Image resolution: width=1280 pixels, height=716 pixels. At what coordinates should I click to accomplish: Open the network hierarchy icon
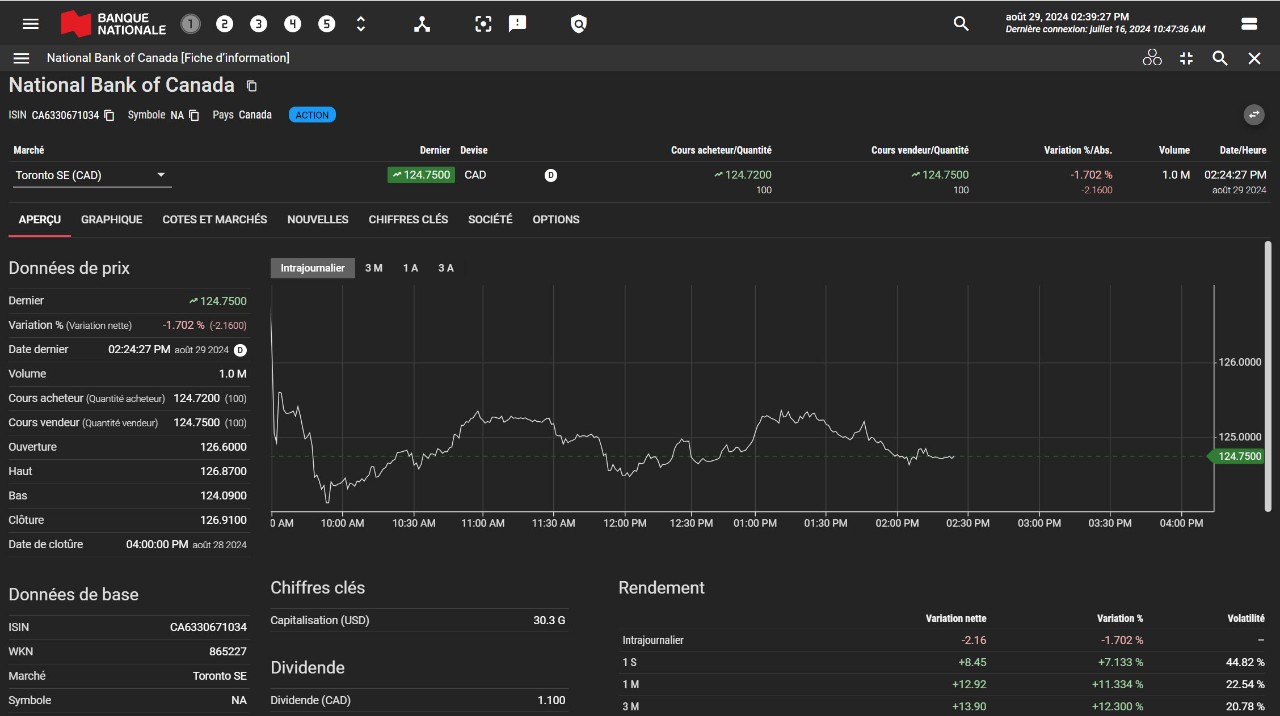[422, 24]
